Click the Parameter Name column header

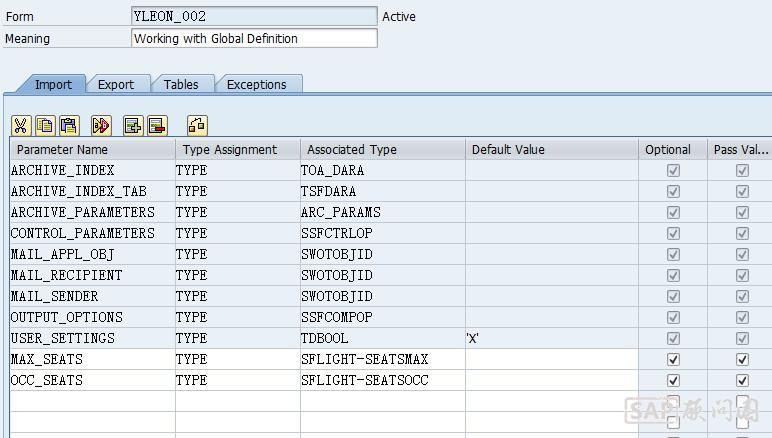[92, 149]
